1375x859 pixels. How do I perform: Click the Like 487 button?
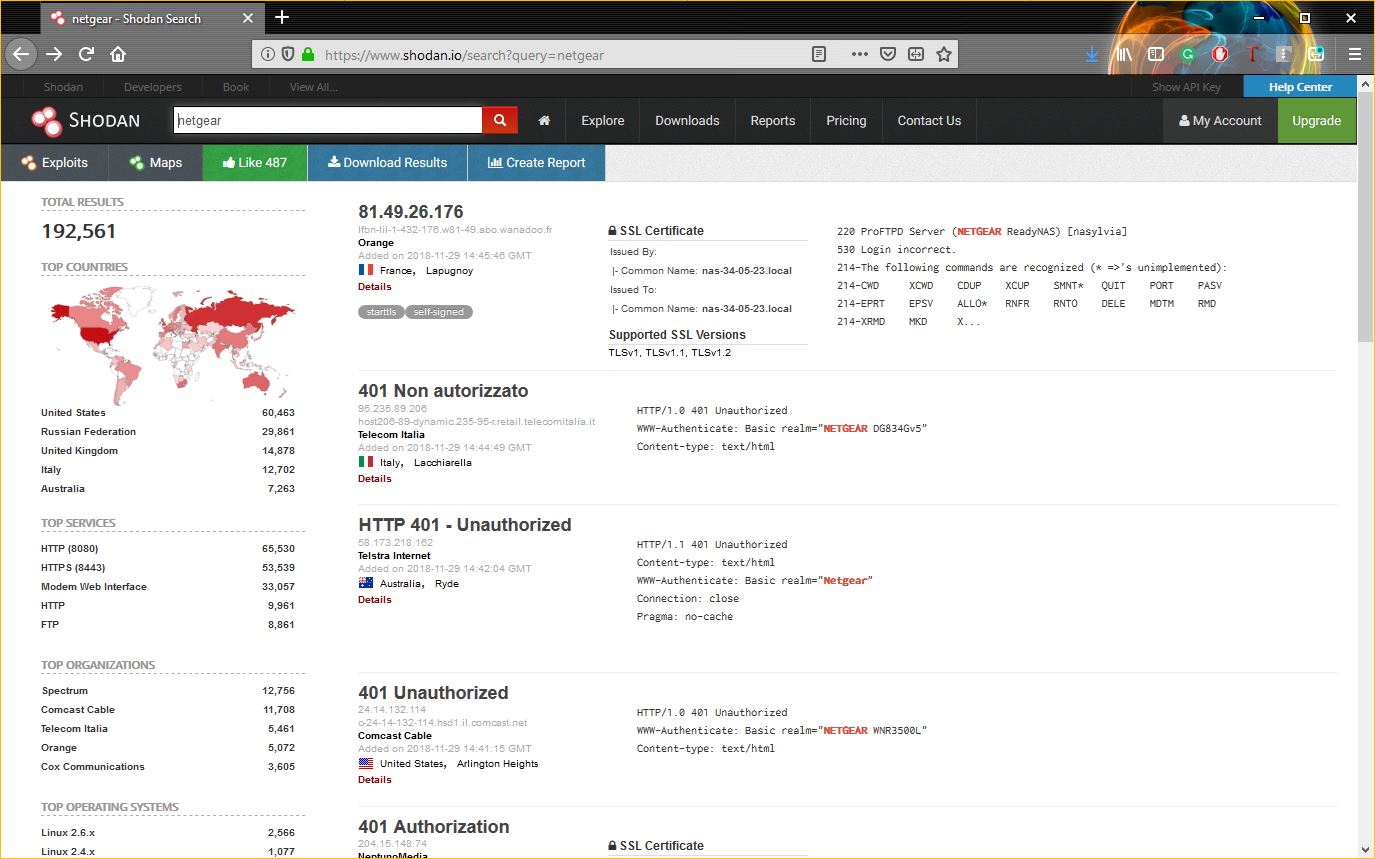[x=255, y=162]
